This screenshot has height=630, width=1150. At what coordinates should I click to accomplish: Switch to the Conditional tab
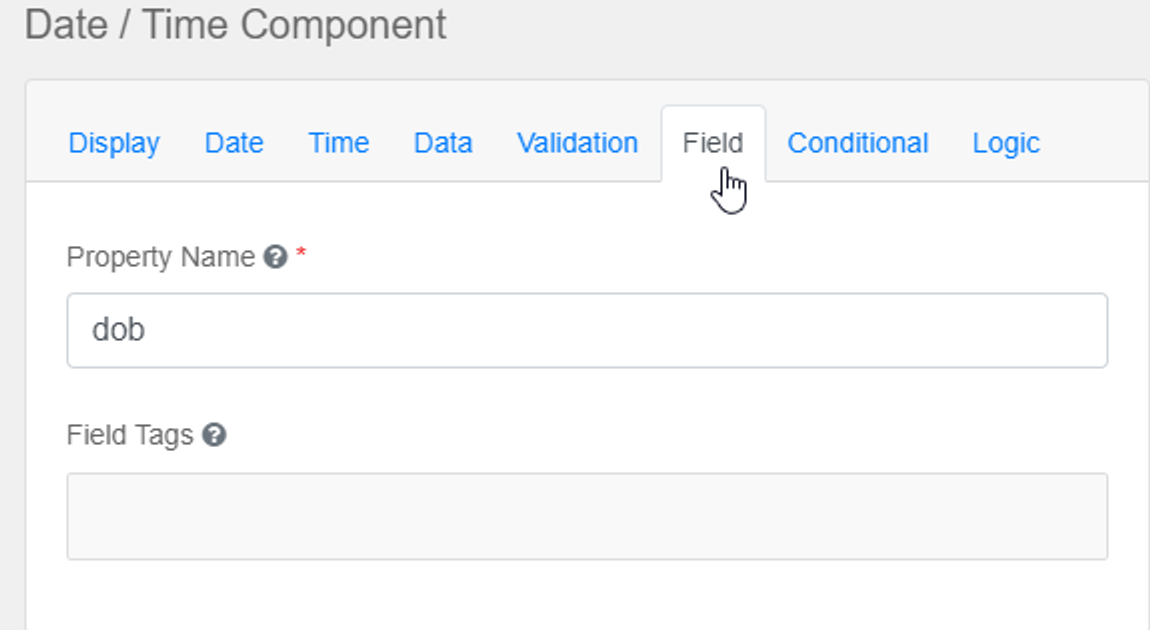pyautogui.click(x=858, y=143)
